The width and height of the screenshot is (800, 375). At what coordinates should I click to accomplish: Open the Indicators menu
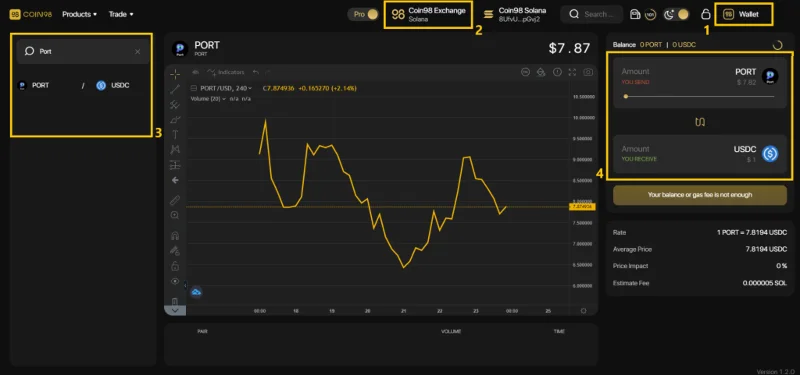tap(226, 72)
